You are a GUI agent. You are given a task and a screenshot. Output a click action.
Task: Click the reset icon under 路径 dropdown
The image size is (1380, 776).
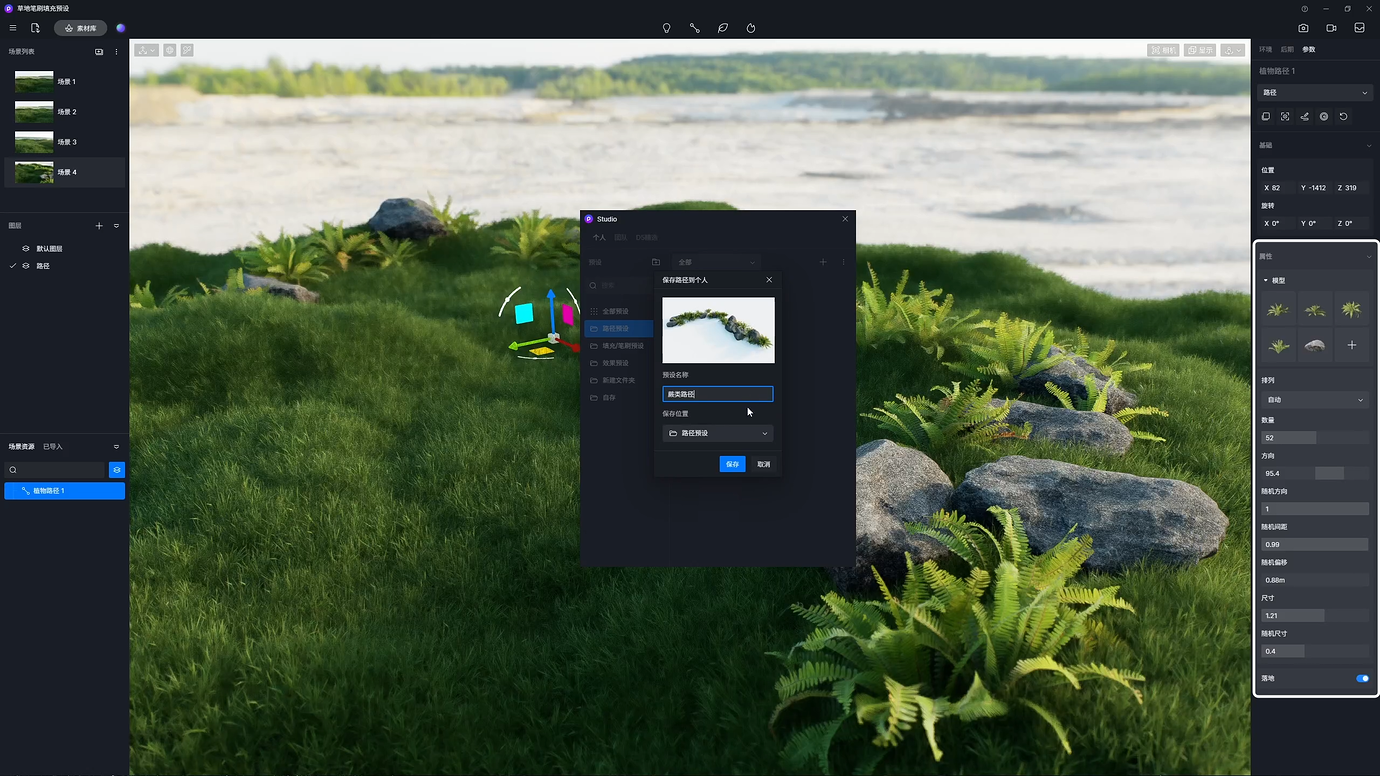click(1343, 117)
